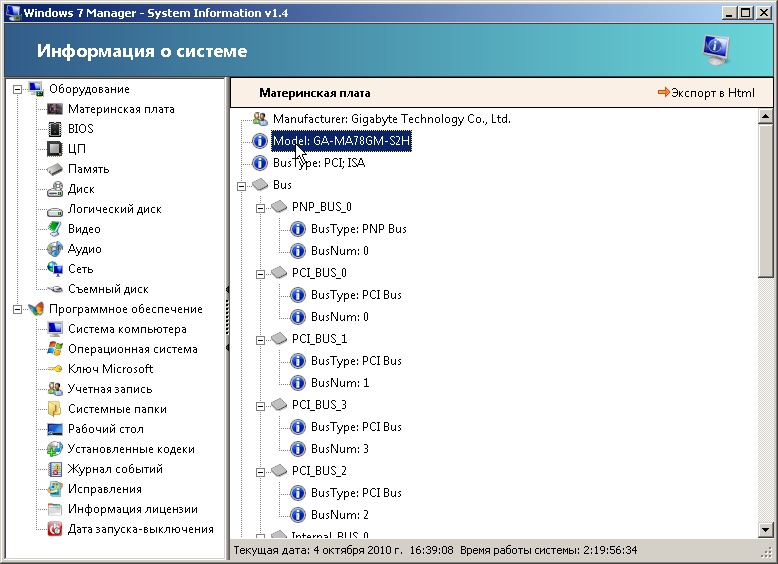Image resolution: width=778 pixels, height=564 pixels.
Task: Click the scrollbar down arrow
Action: coord(766,530)
